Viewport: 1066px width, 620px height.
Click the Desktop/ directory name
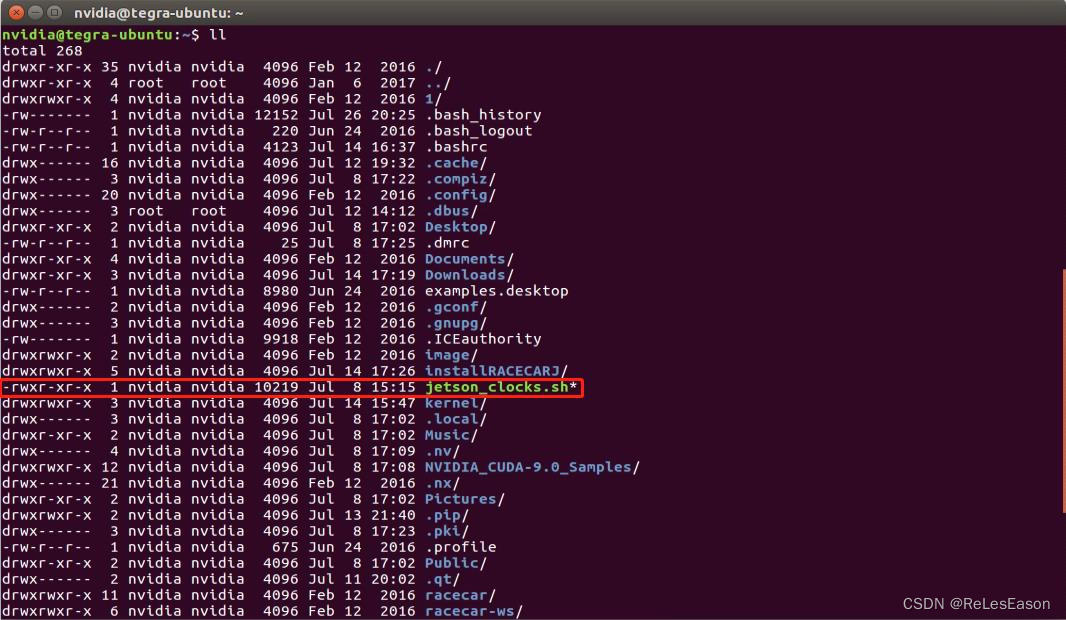[460, 227]
